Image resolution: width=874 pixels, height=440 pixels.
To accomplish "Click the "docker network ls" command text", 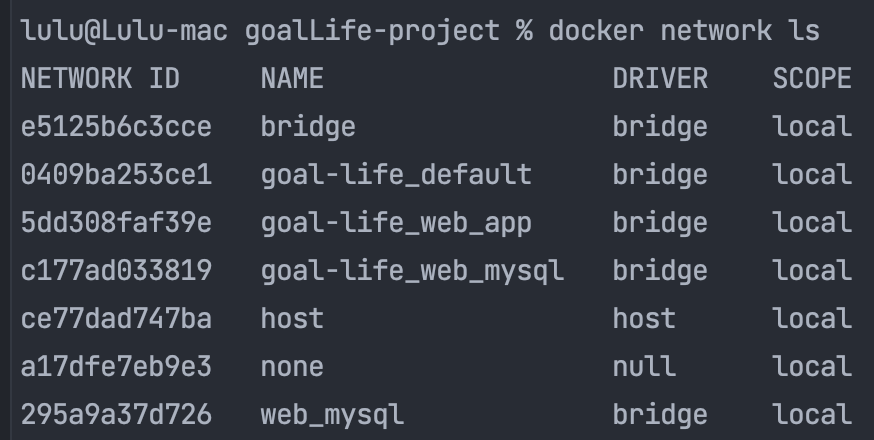I will (x=684, y=30).
